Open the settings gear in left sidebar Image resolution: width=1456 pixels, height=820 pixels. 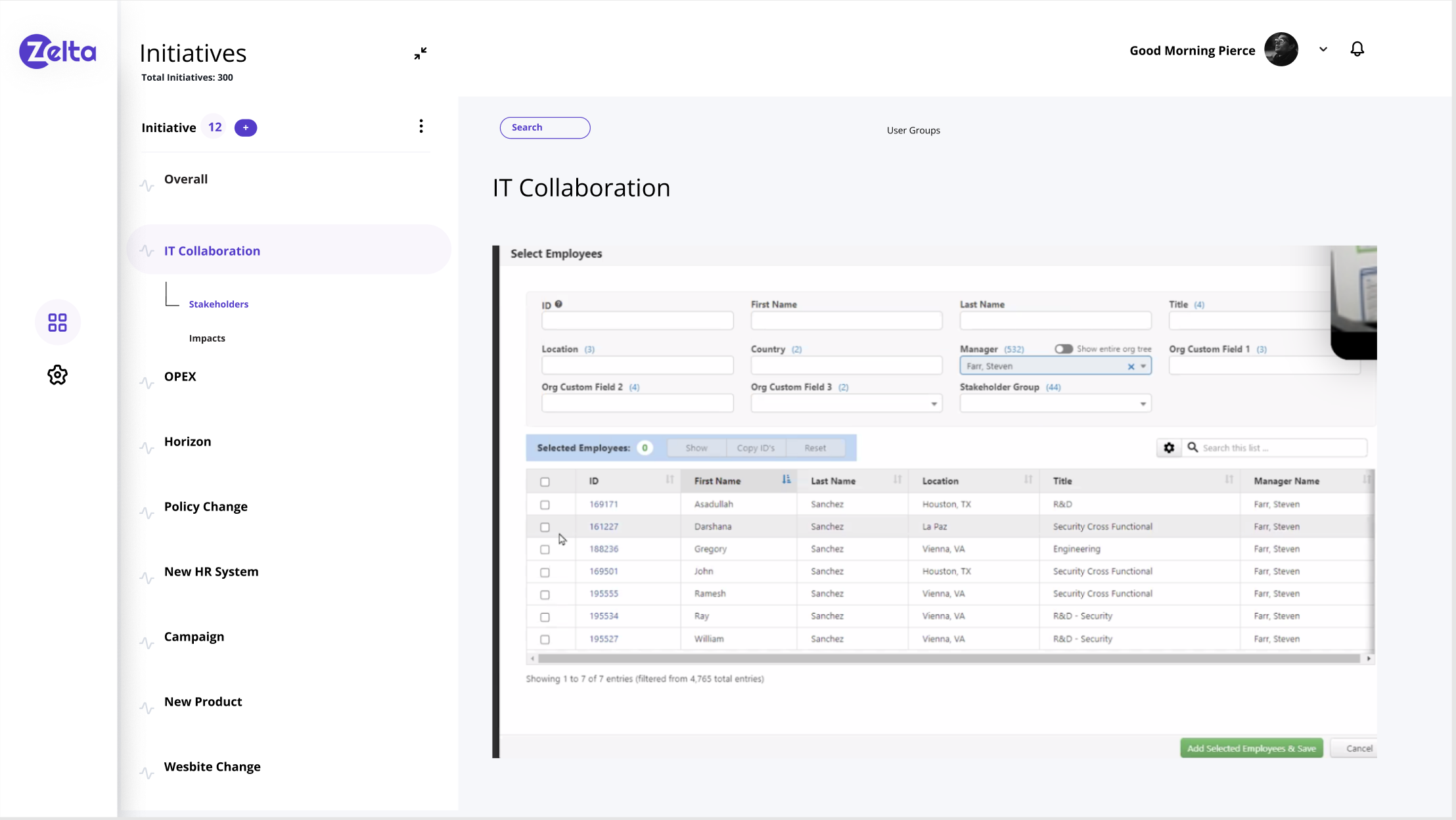click(x=58, y=375)
